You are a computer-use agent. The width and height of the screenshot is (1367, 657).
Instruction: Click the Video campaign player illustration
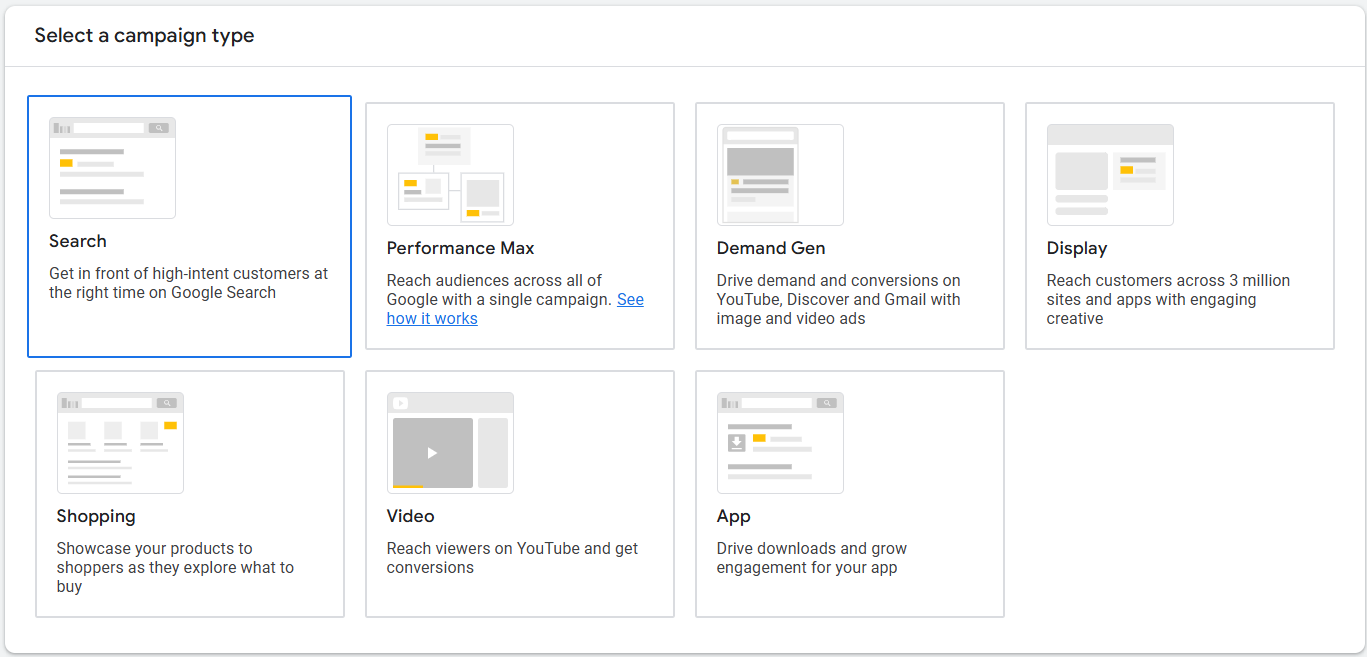pyautogui.click(x=450, y=443)
